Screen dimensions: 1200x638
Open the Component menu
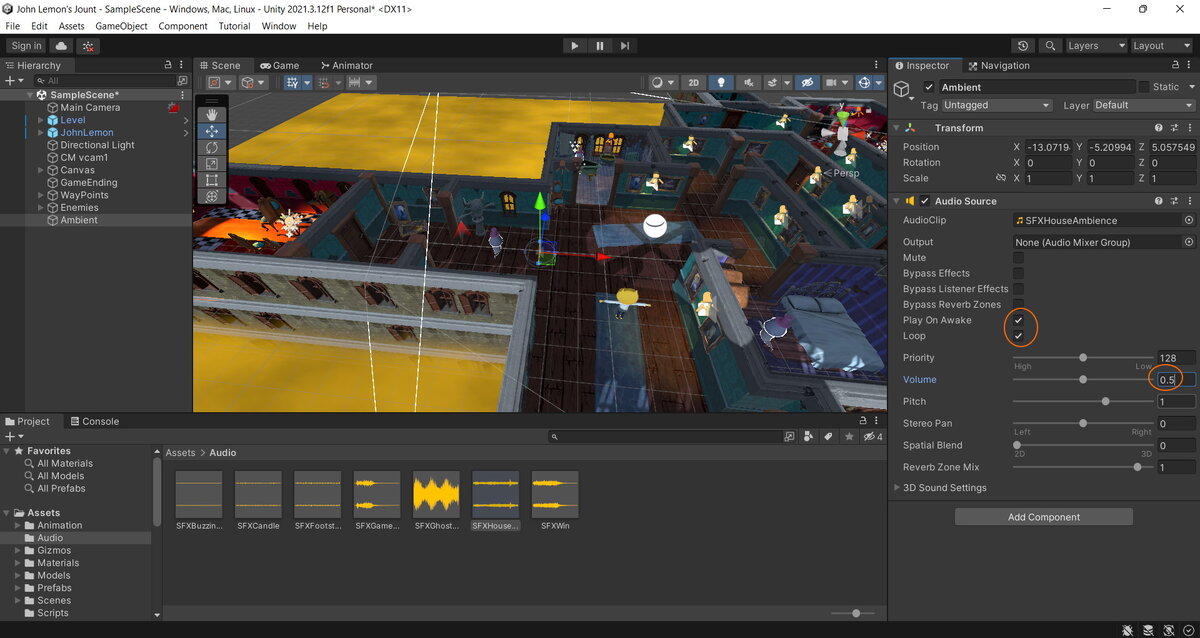pyautogui.click(x=183, y=26)
